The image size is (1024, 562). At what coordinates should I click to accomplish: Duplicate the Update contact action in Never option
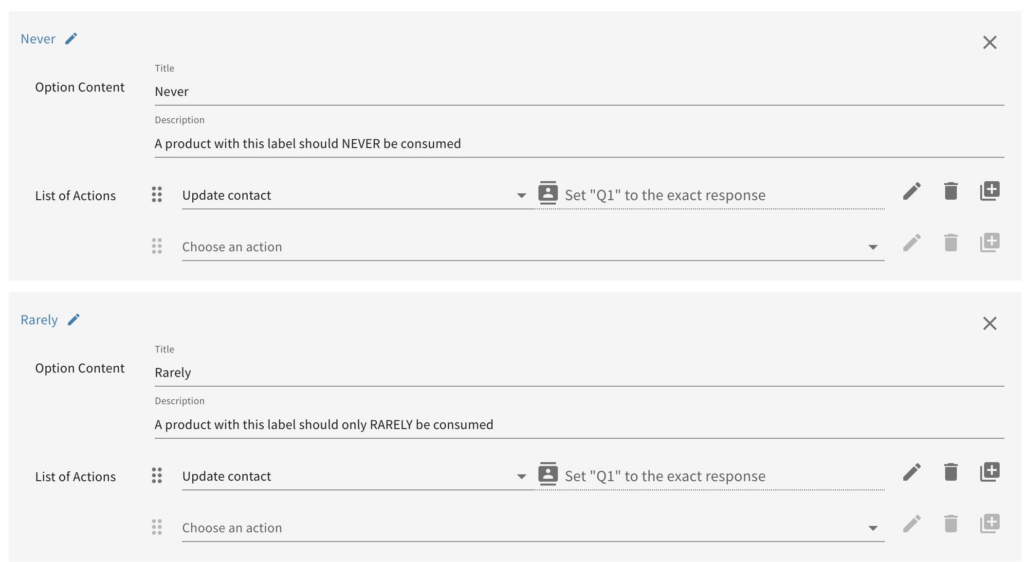(x=989, y=192)
